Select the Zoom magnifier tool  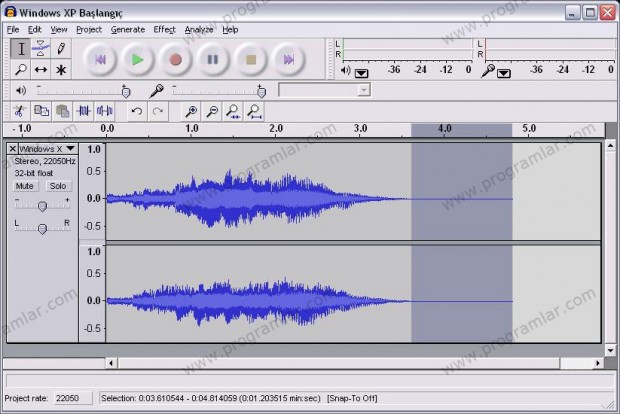tap(21, 70)
